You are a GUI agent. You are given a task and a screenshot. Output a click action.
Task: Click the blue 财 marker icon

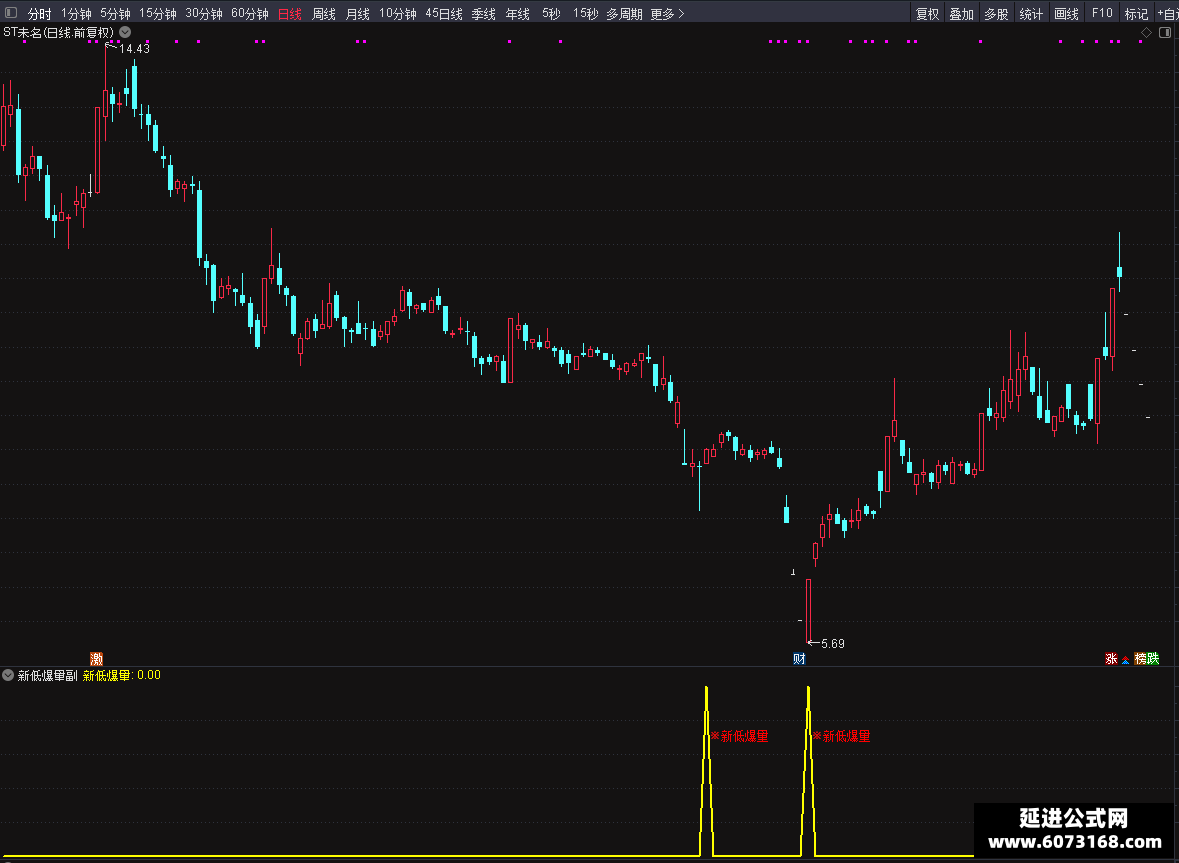coord(799,659)
